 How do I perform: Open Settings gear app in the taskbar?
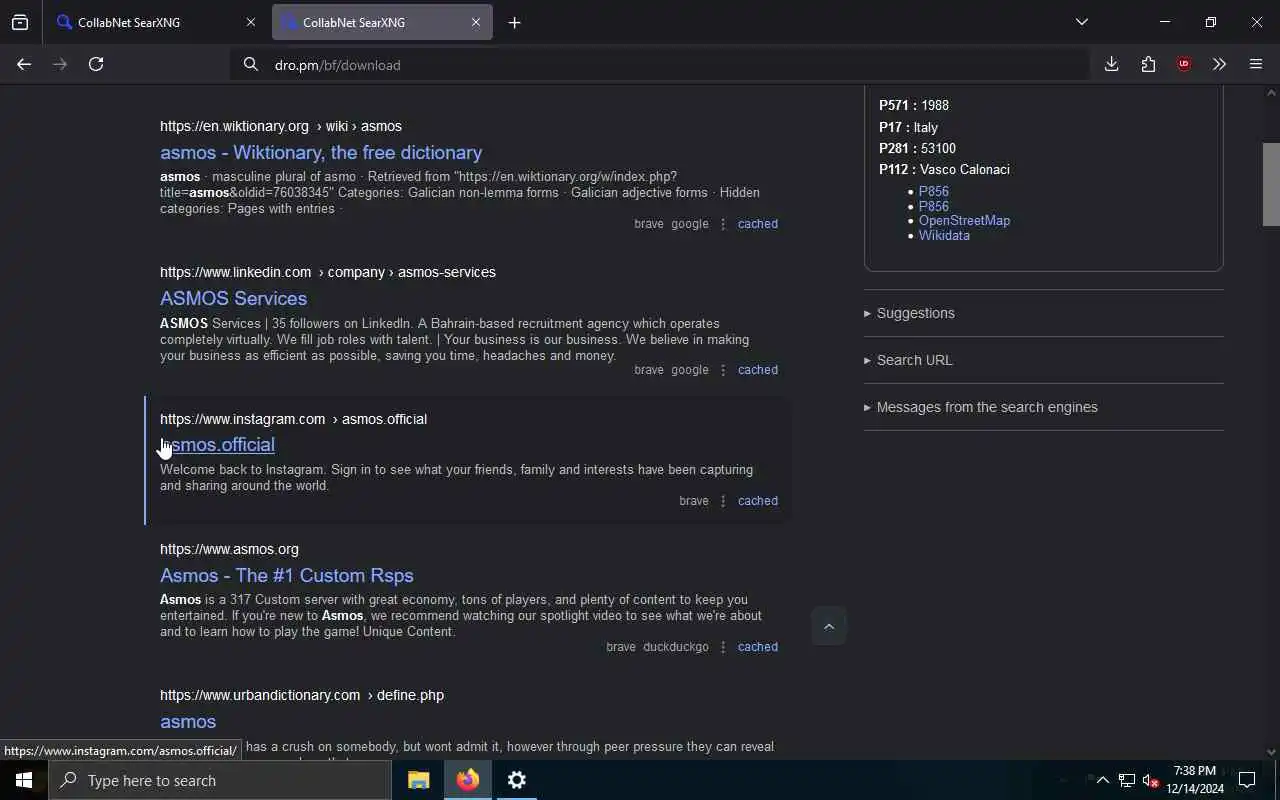point(516,780)
